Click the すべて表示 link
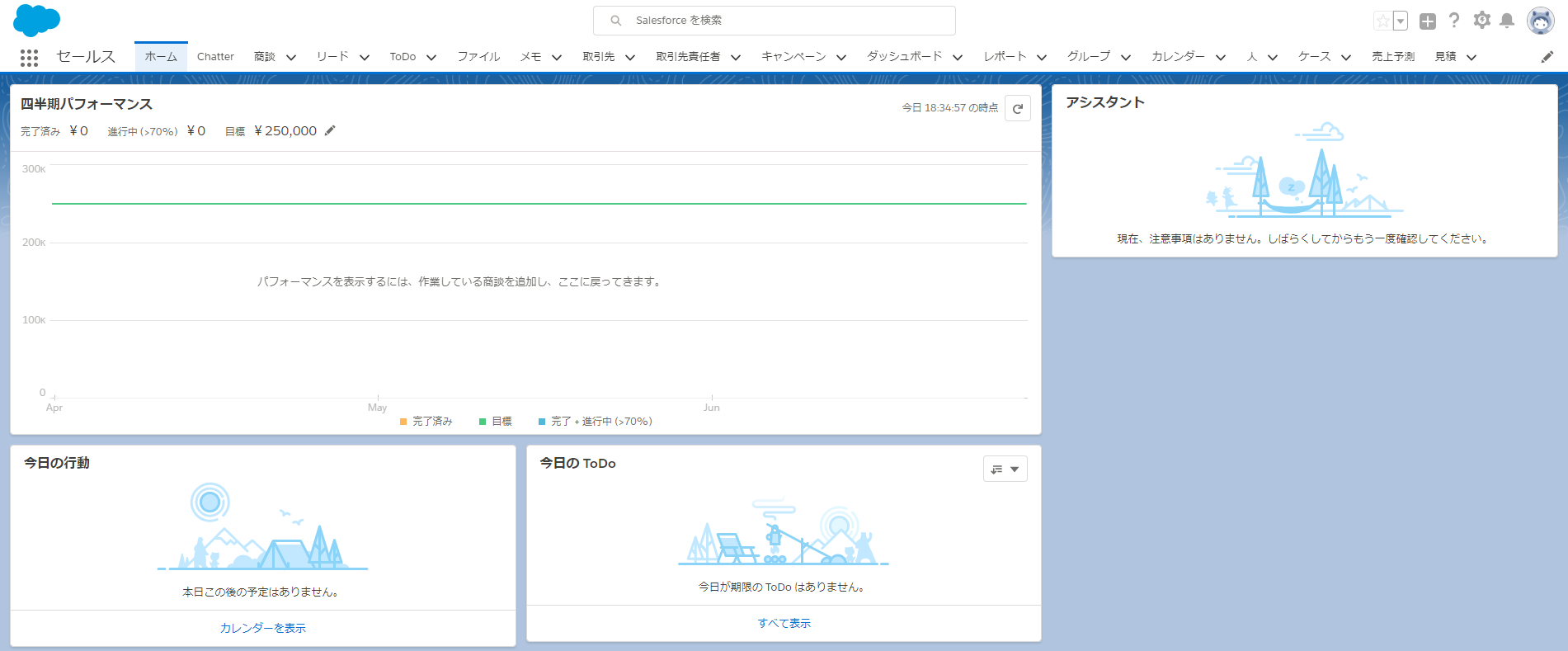 coord(784,623)
